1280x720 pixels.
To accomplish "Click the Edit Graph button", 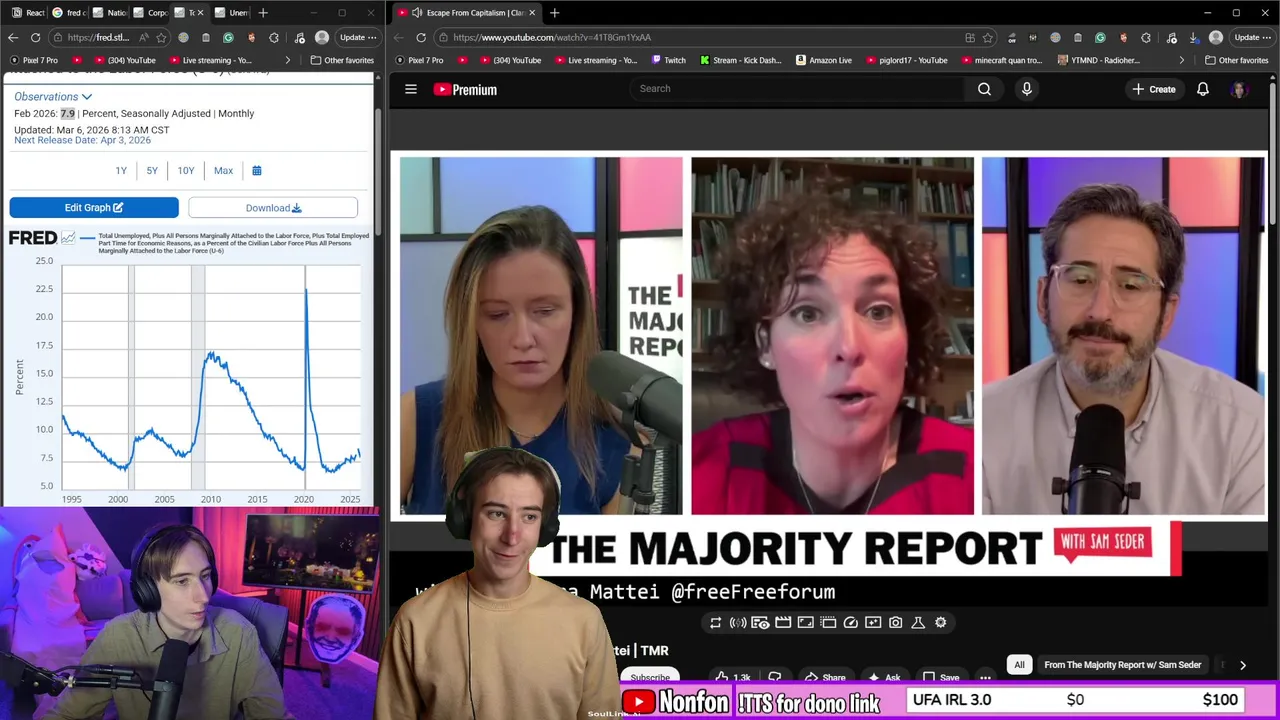I will coord(94,208).
